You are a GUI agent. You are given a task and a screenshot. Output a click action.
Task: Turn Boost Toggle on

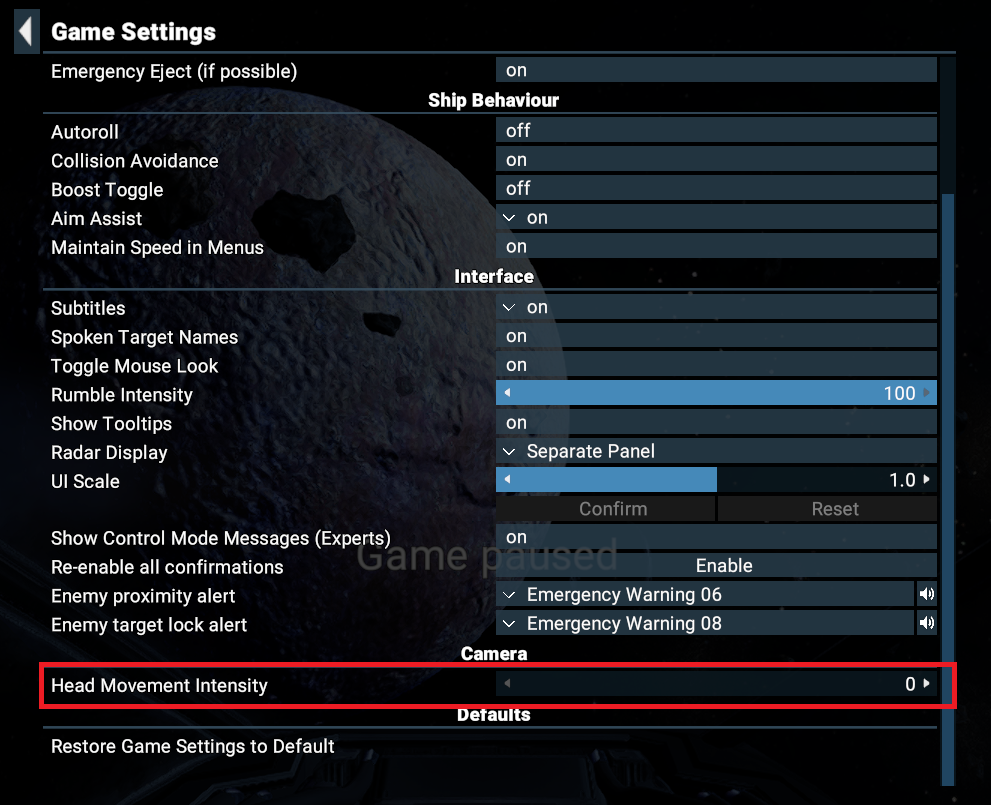click(x=716, y=188)
